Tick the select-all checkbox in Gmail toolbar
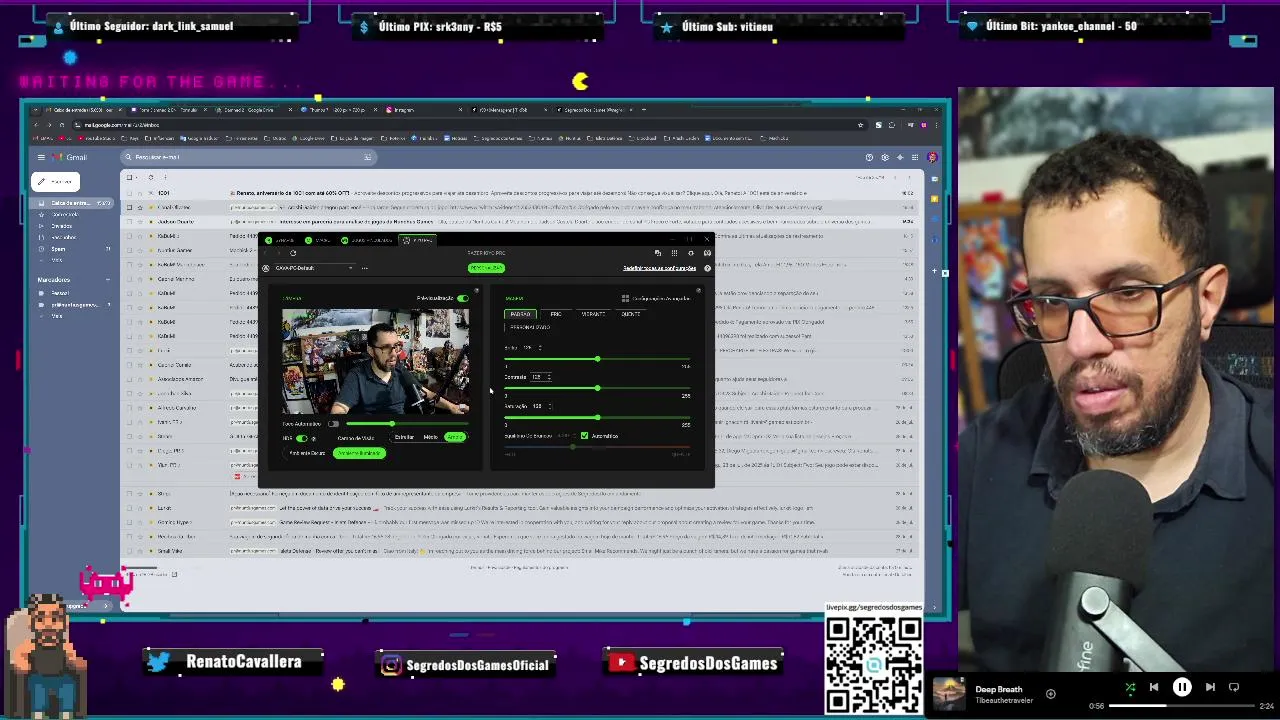 [129, 178]
